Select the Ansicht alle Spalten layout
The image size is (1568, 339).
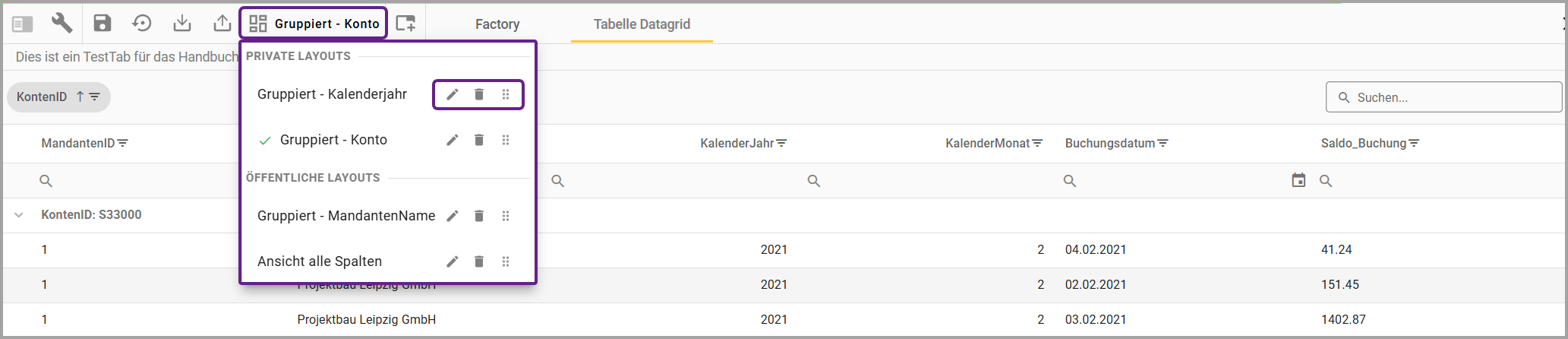click(x=320, y=261)
